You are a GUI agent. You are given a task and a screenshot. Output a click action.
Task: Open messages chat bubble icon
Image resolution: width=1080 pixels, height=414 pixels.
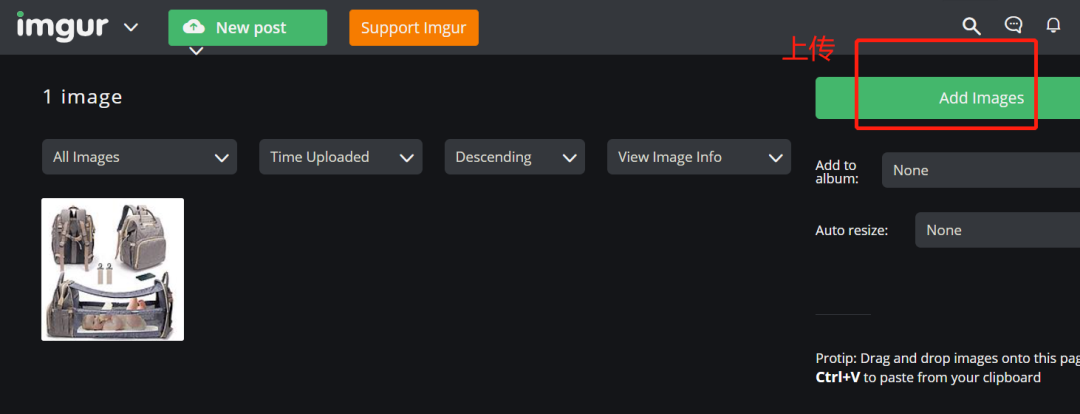1013,25
